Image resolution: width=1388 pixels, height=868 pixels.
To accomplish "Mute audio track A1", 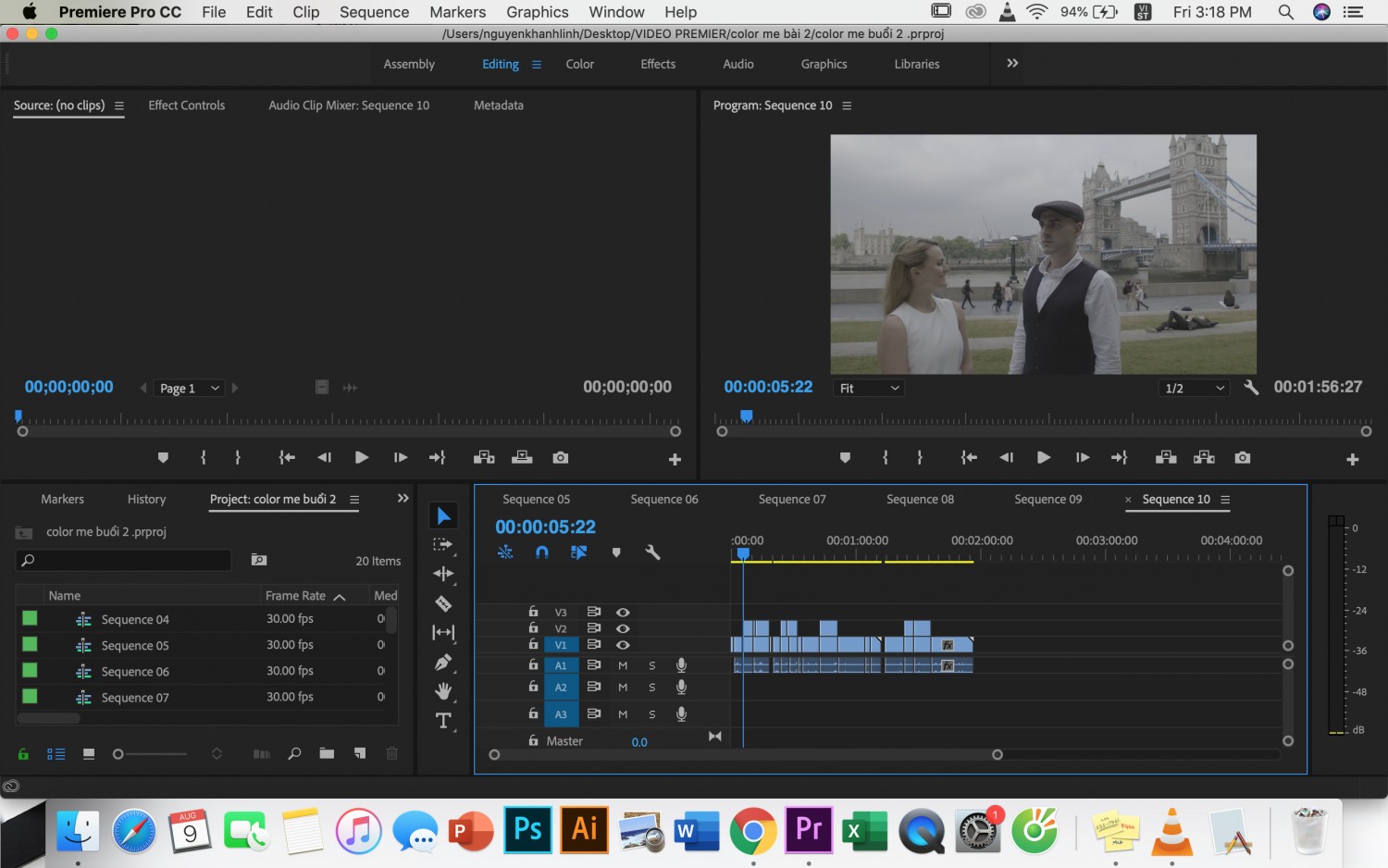I will (623, 665).
